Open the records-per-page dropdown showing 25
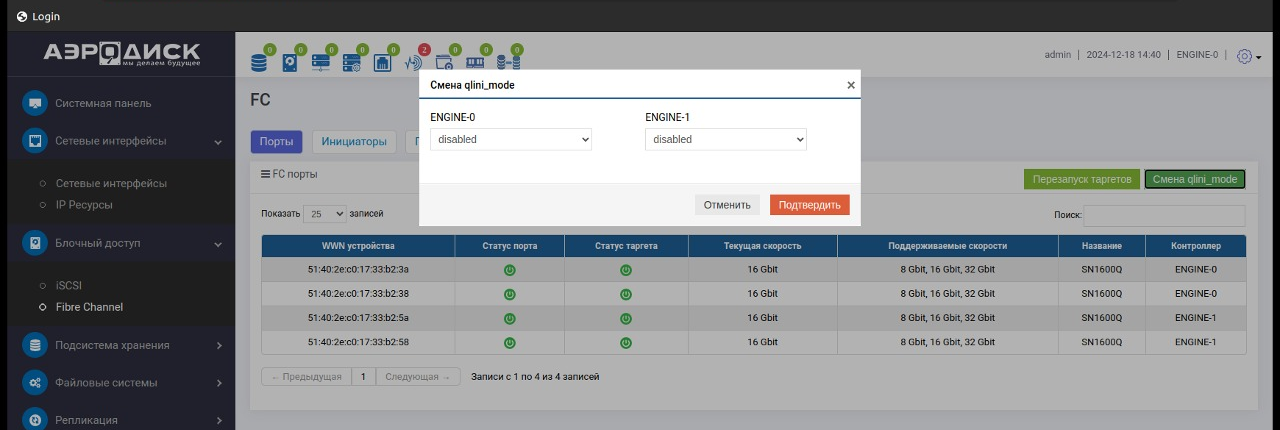This screenshot has width=1280, height=430. [x=325, y=214]
